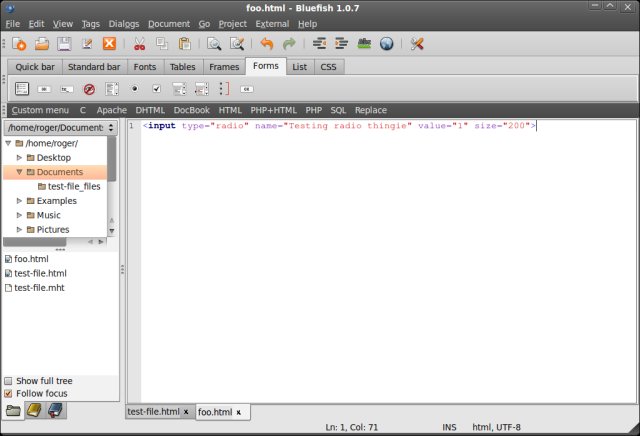Viewport: 640px width, 436px height.
Task: Insert a select list from the Forms bar
Action: pos(179,89)
